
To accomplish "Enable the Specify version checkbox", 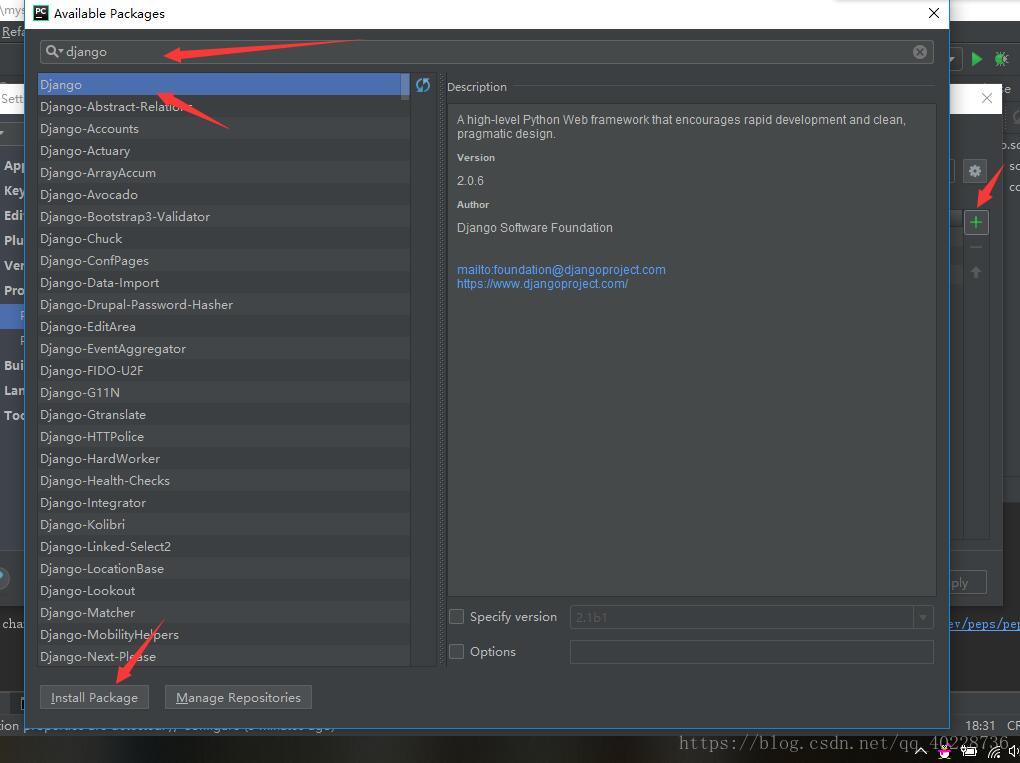I will [457, 617].
